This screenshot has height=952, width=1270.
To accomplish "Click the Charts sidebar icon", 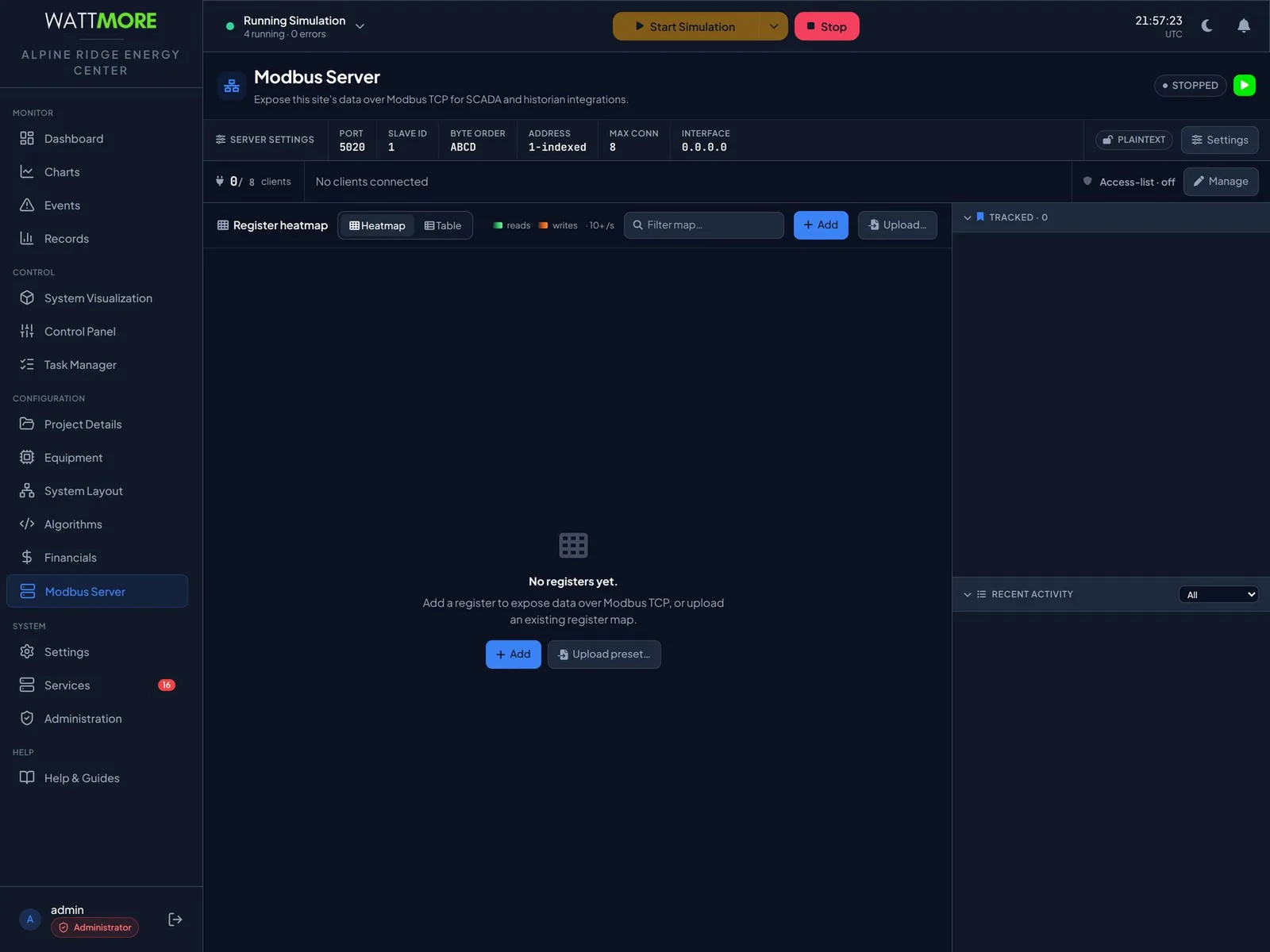I will tap(27, 171).
